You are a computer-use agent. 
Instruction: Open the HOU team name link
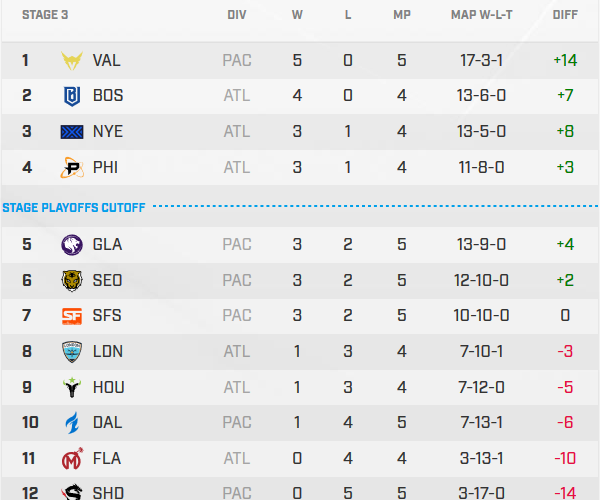(x=107, y=387)
